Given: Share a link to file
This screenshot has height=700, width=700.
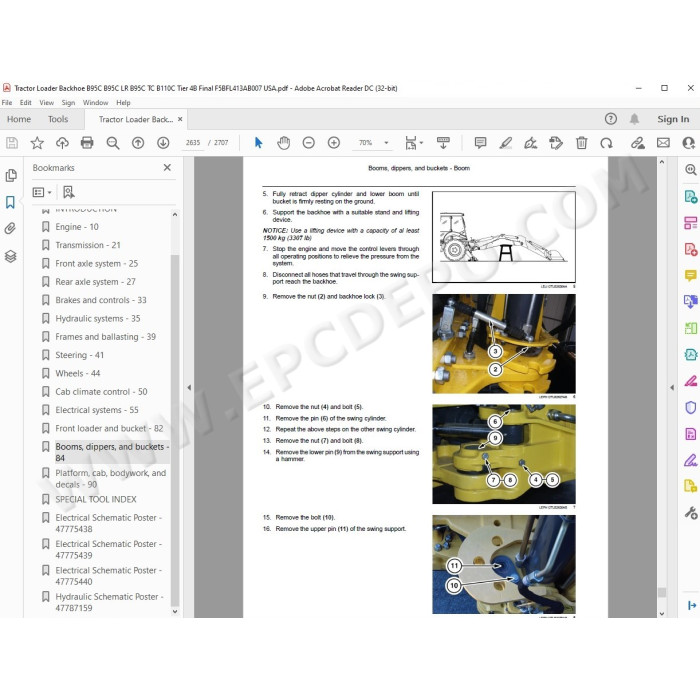Looking at the screenshot, I should point(638,143).
